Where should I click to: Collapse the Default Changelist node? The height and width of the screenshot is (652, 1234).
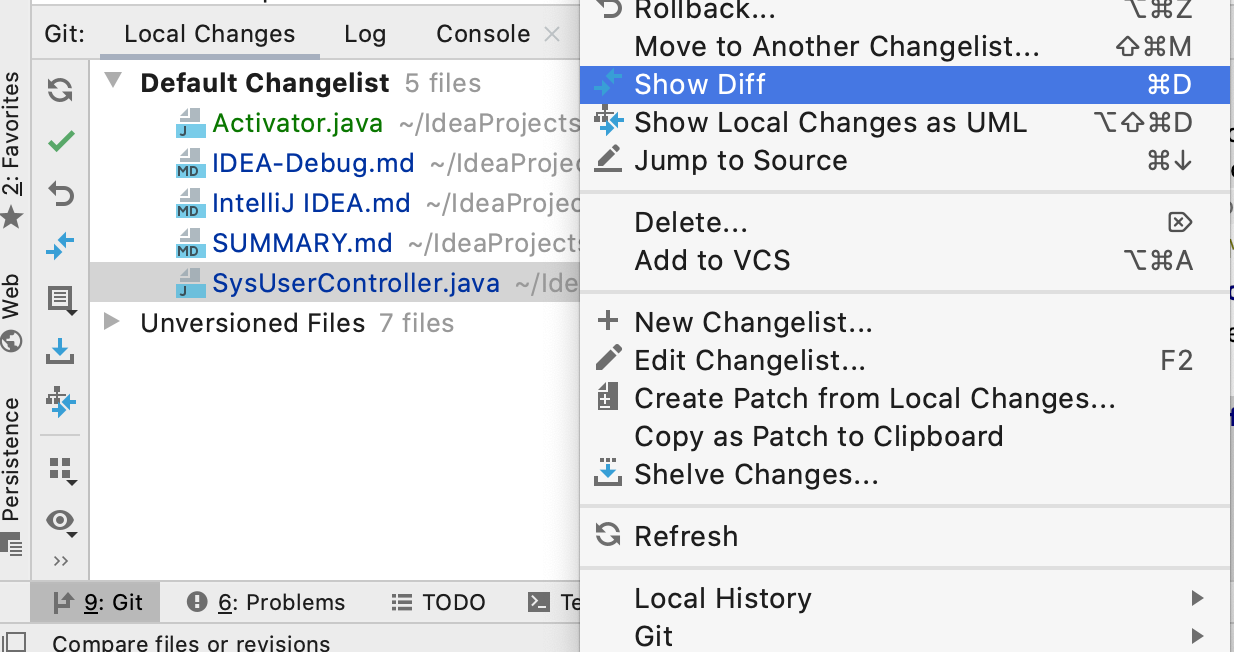pos(113,81)
